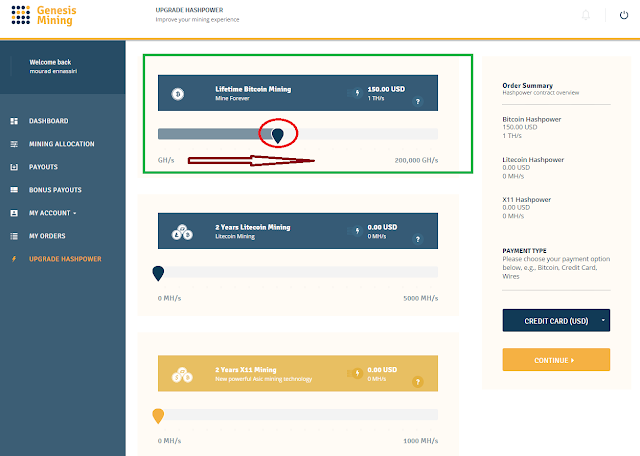Click lightning icon beside 150.00 USD
Screen dimensions: 640x456
[357, 93]
